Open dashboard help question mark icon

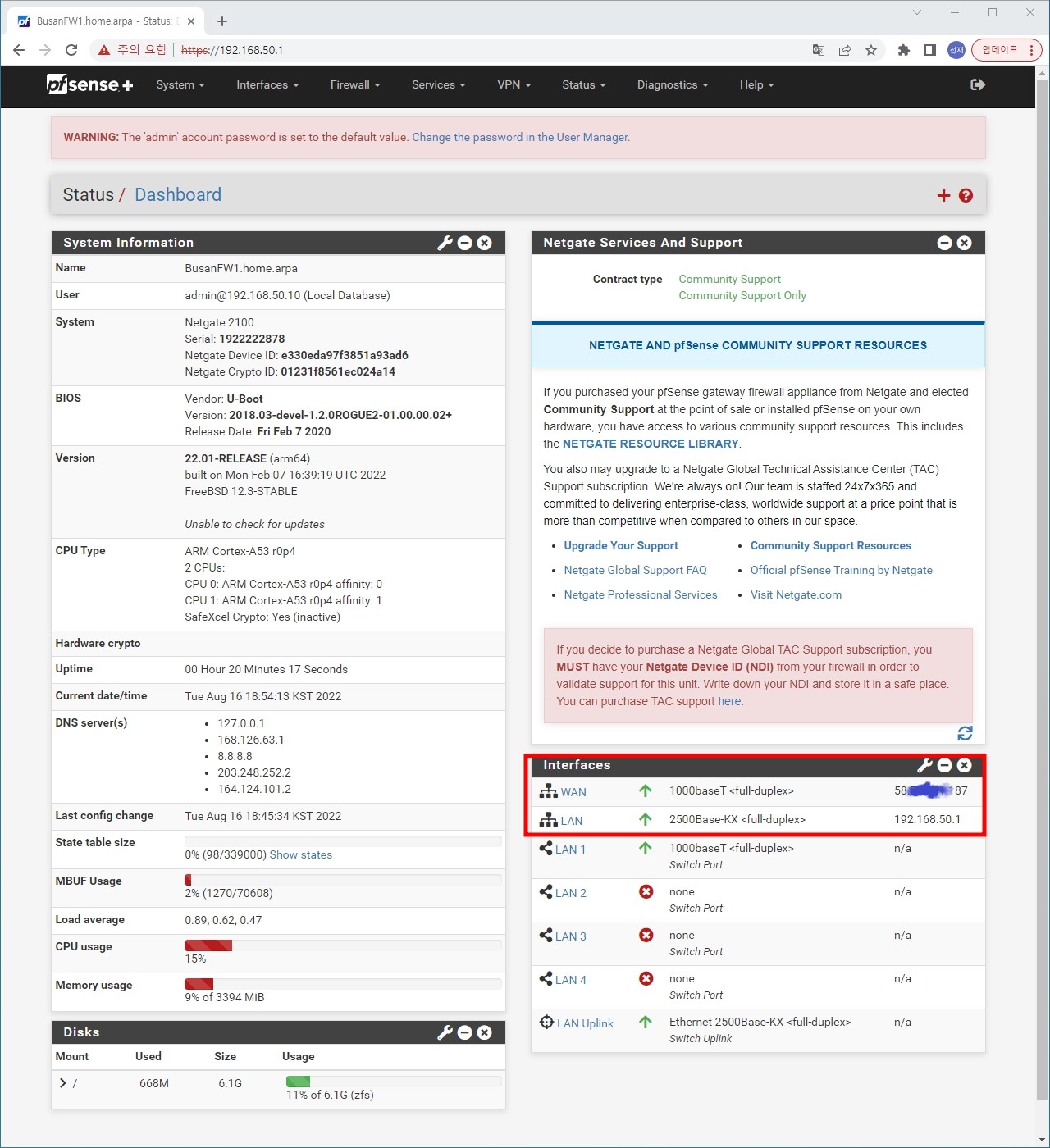pyautogui.click(x=966, y=195)
